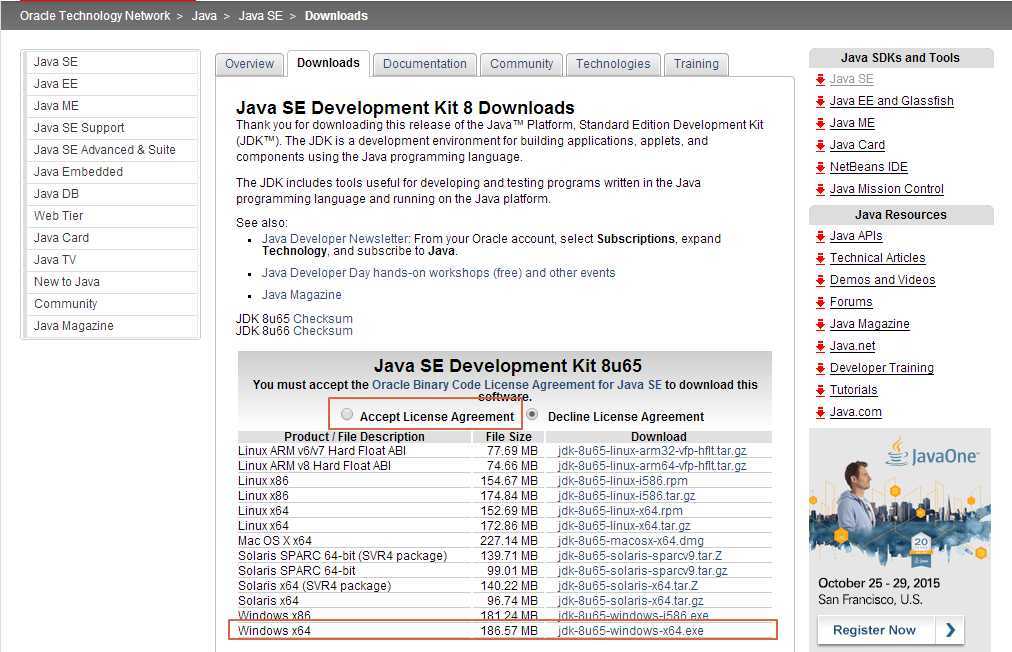Click the arrow icon on Register Now button

coord(950,630)
